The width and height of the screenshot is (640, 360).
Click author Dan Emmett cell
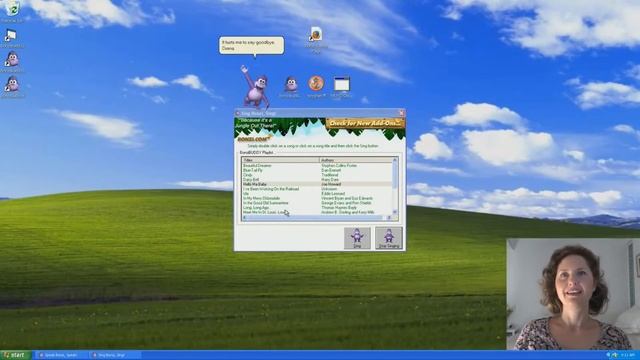[331, 170]
